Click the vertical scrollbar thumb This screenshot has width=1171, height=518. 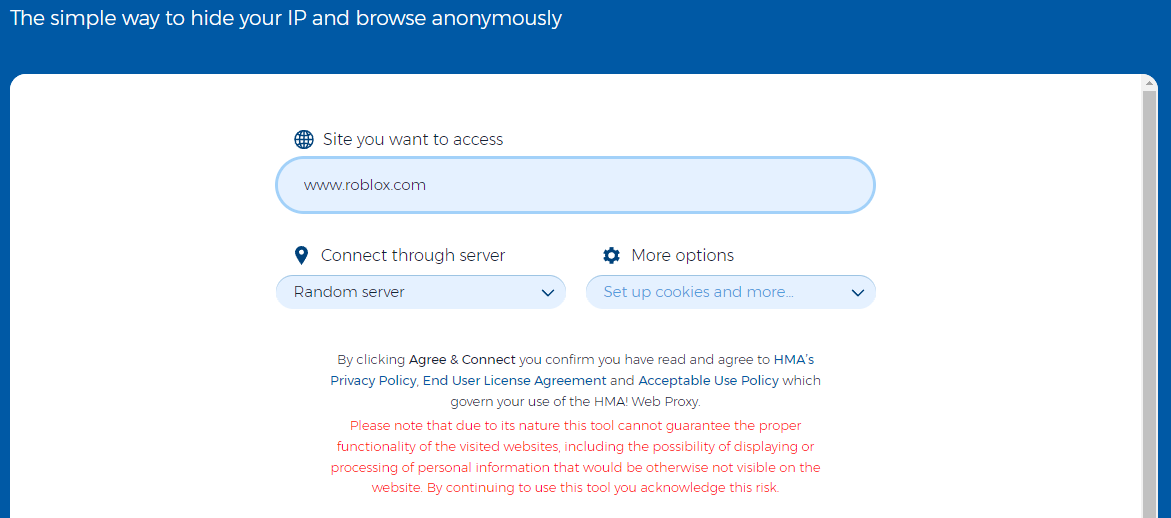[x=1150, y=300]
